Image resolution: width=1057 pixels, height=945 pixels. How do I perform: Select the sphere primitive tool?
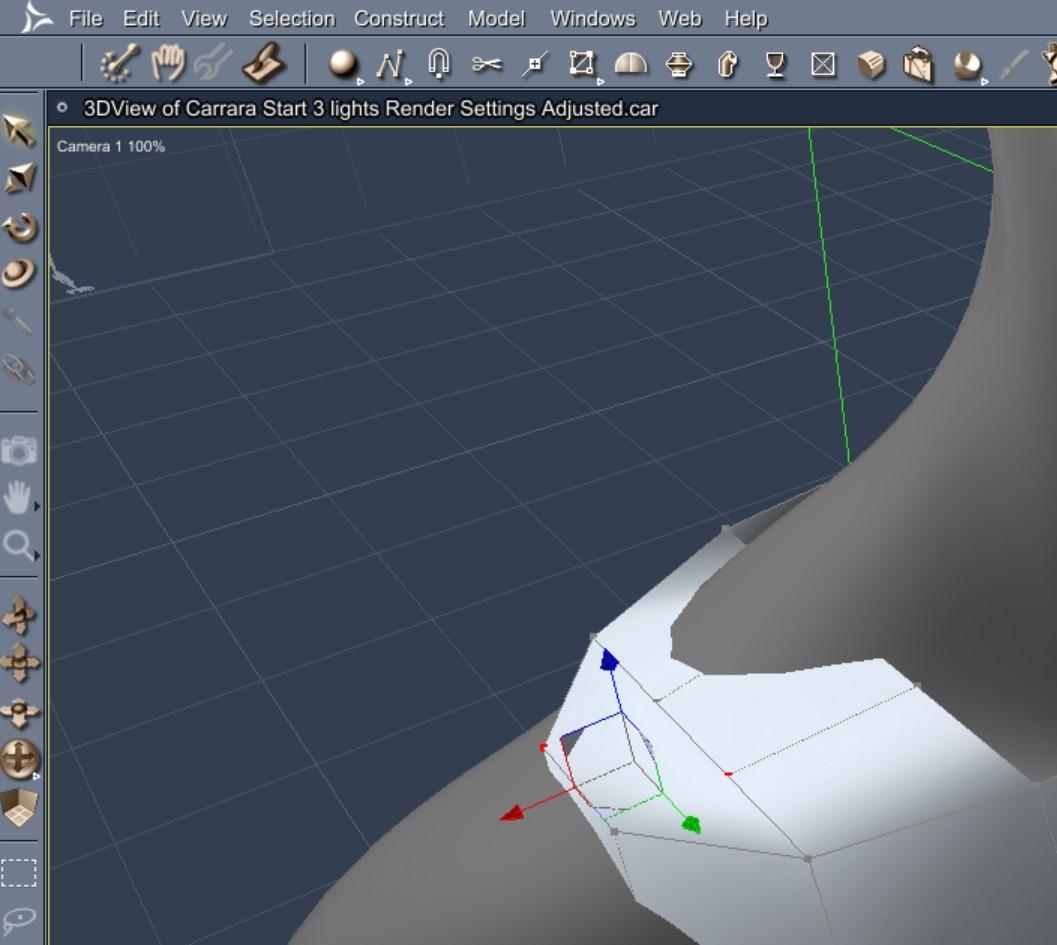343,64
